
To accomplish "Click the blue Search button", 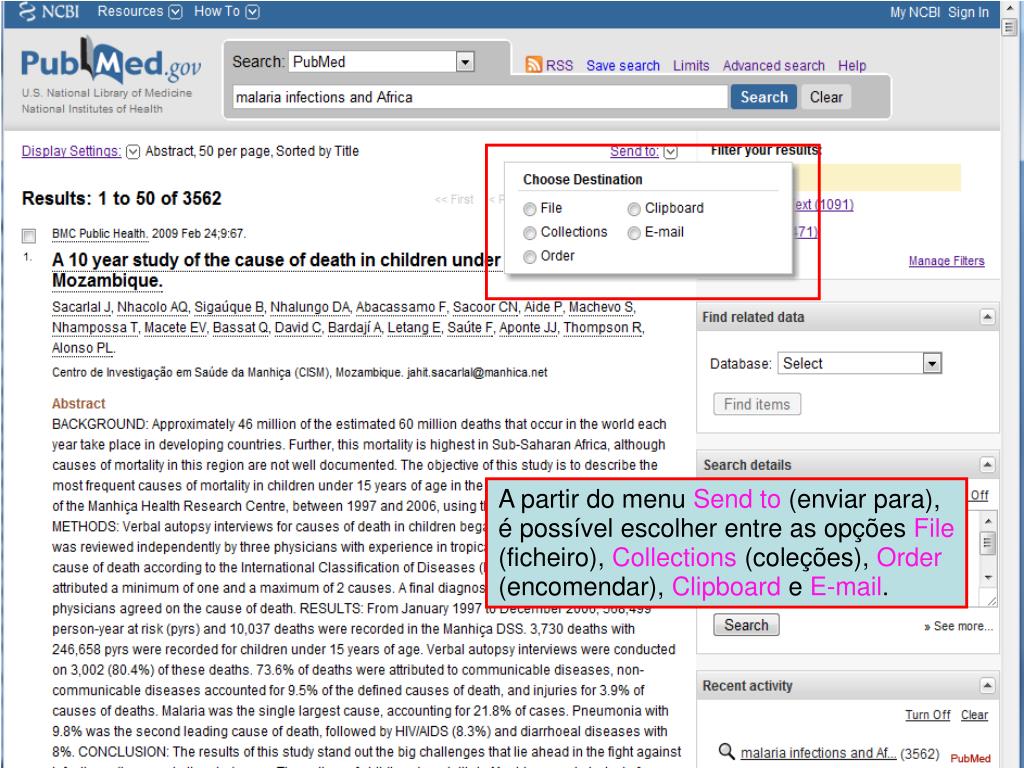I will (763, 97).
